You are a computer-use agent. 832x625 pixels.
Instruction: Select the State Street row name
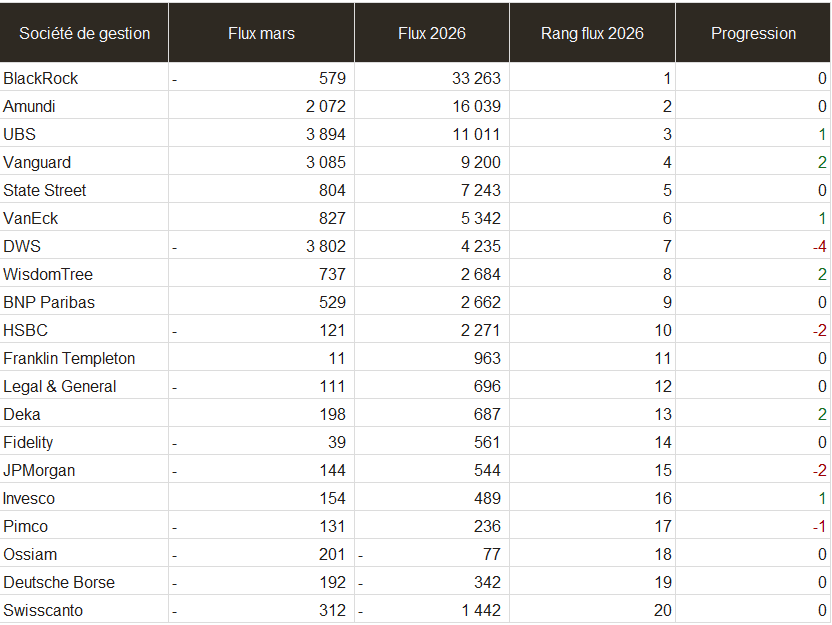45,190
